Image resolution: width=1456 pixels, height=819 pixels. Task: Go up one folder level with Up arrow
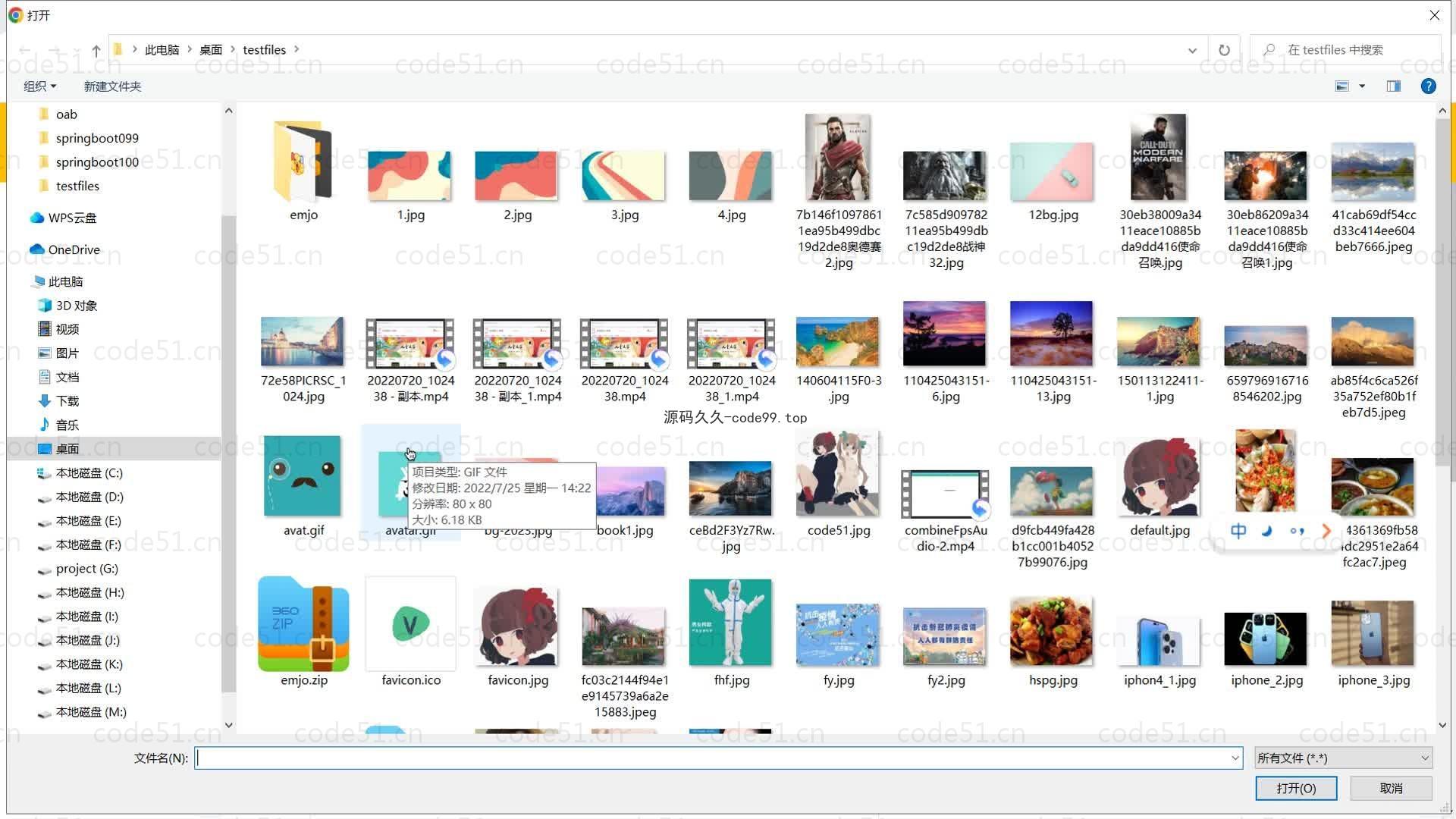[96, 50]
